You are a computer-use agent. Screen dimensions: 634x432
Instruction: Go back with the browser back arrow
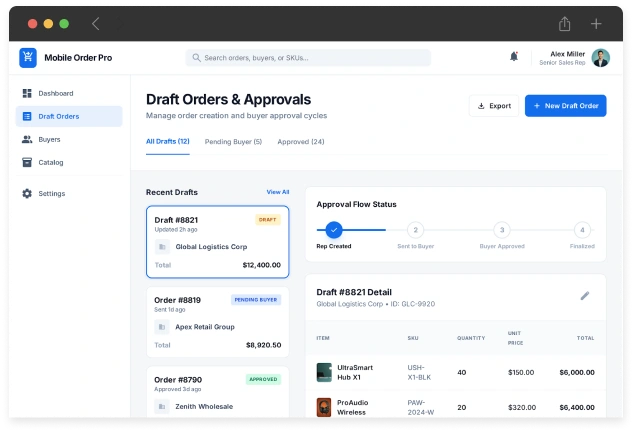[x=95, y=24]
